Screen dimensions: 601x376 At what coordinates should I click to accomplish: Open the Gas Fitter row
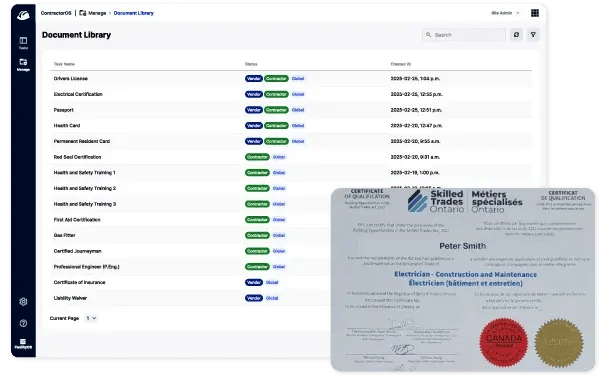(x=190, y=235)
